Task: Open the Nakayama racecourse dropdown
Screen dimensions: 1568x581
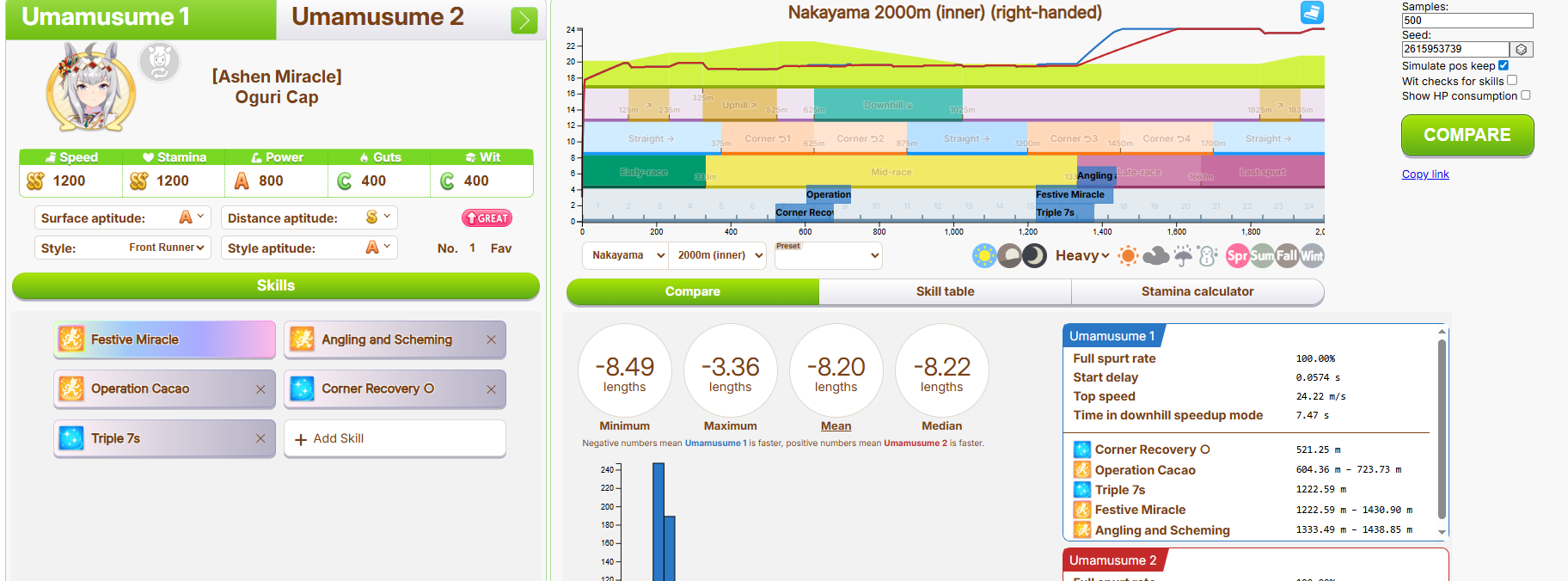Action: (626, 255)
